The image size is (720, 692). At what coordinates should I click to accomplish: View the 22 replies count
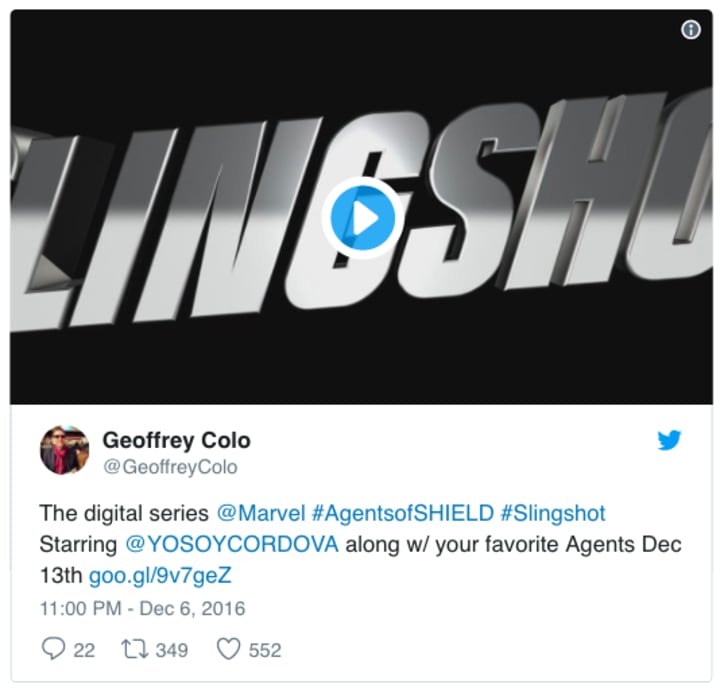tap(84, 650)
